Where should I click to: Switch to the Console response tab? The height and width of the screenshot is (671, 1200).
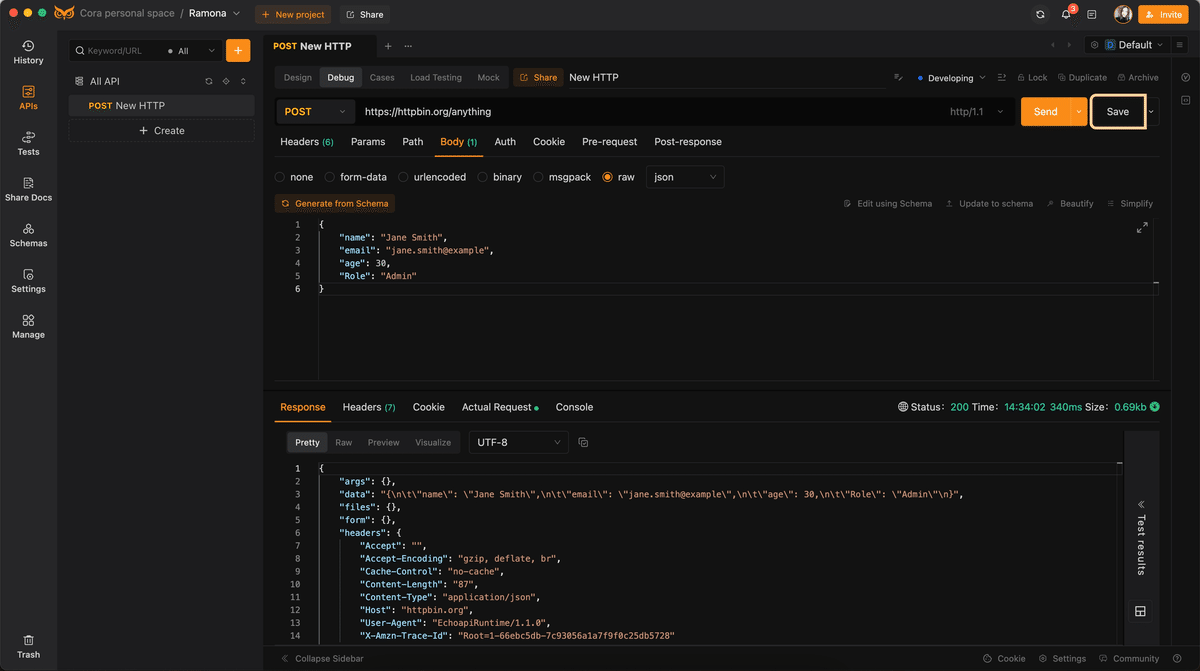click(574, 407)
